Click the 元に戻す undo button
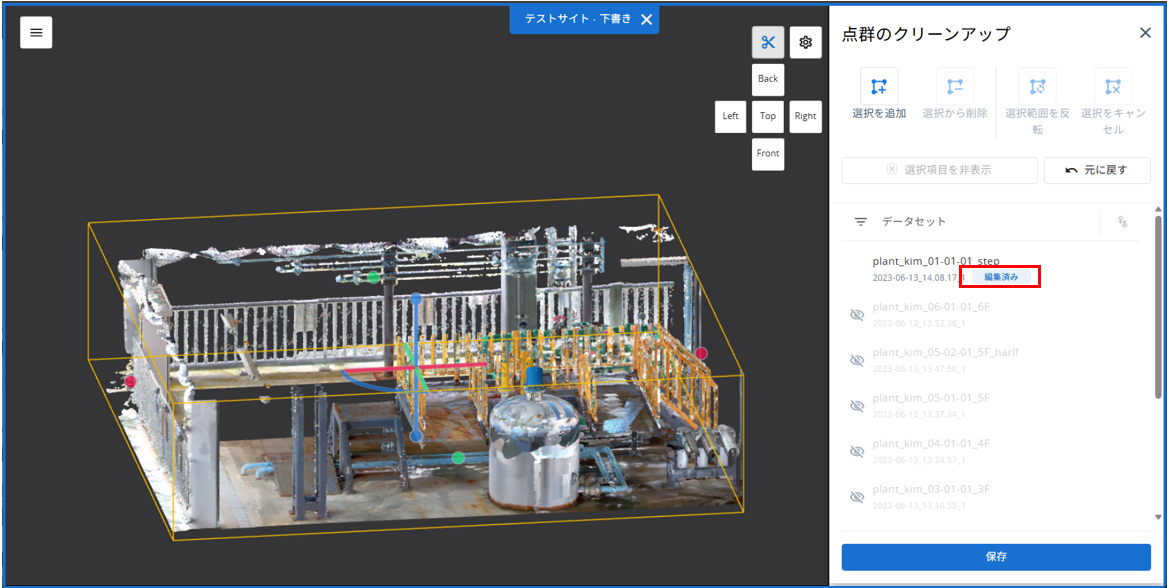The width and height of the screenshot is (1168, 588). [x=1097, y=170]
